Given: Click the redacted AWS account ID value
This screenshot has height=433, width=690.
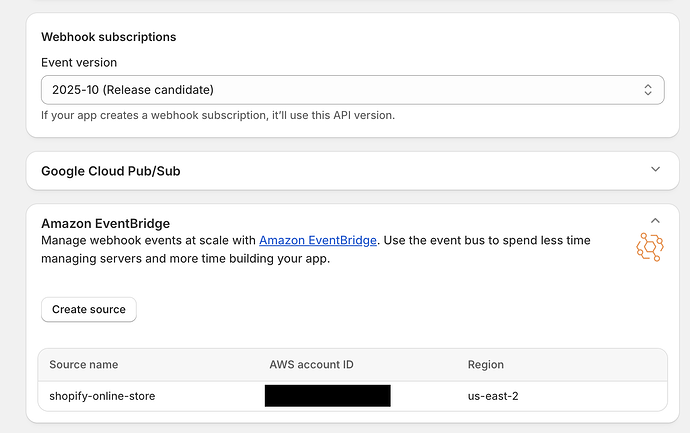Looking at the screenshot, I should pos(327,396).
